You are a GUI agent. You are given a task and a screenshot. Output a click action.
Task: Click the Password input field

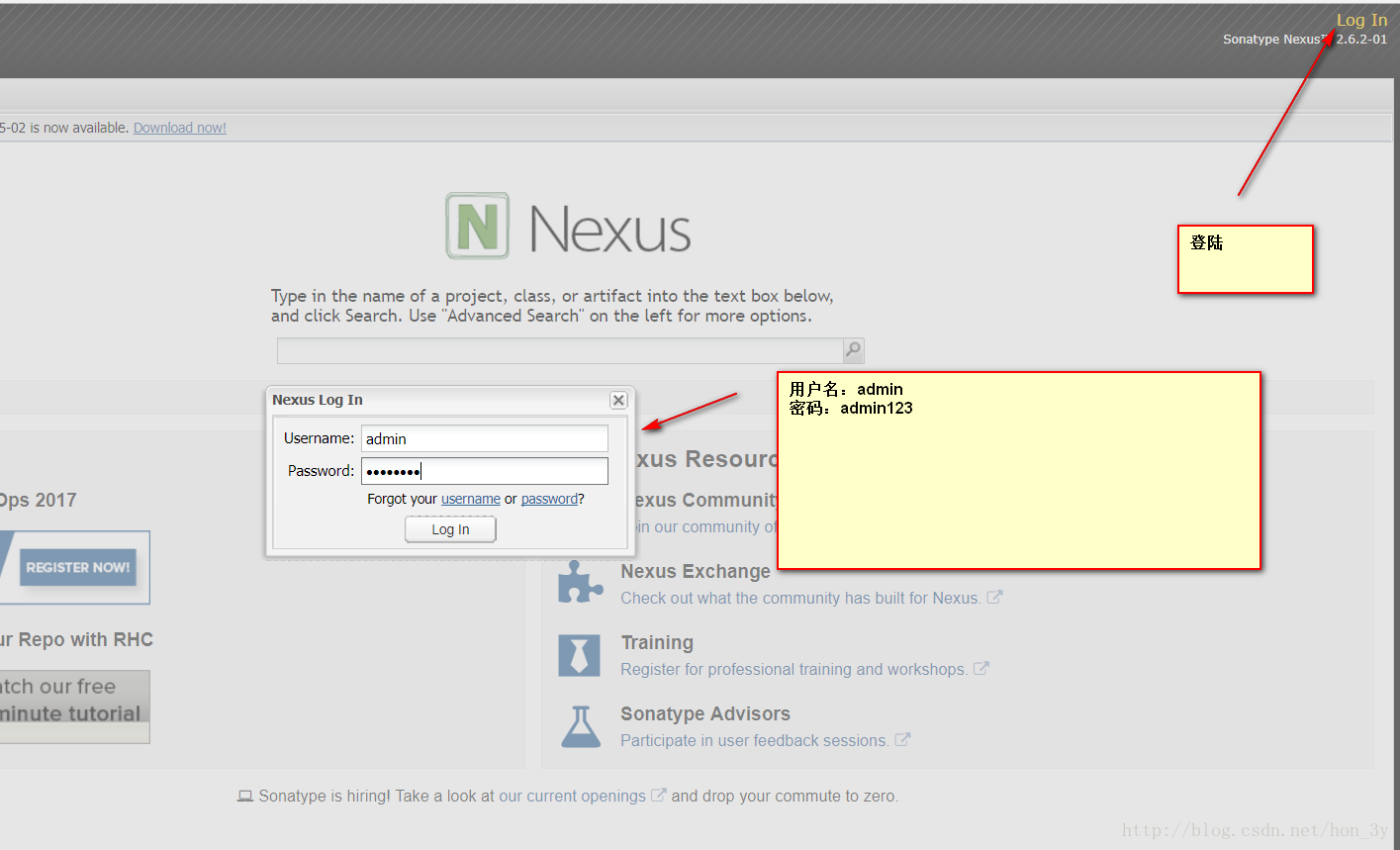(x=485, y=471)
